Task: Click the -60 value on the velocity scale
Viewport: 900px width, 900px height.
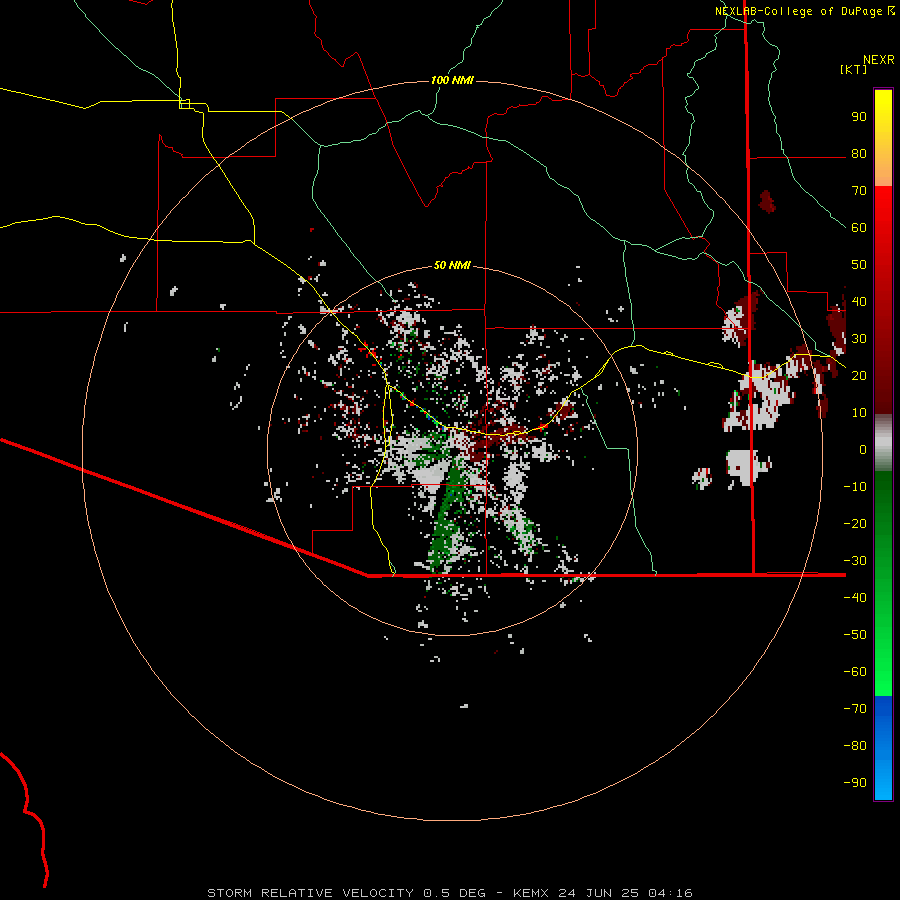Action: coord(855,672)
